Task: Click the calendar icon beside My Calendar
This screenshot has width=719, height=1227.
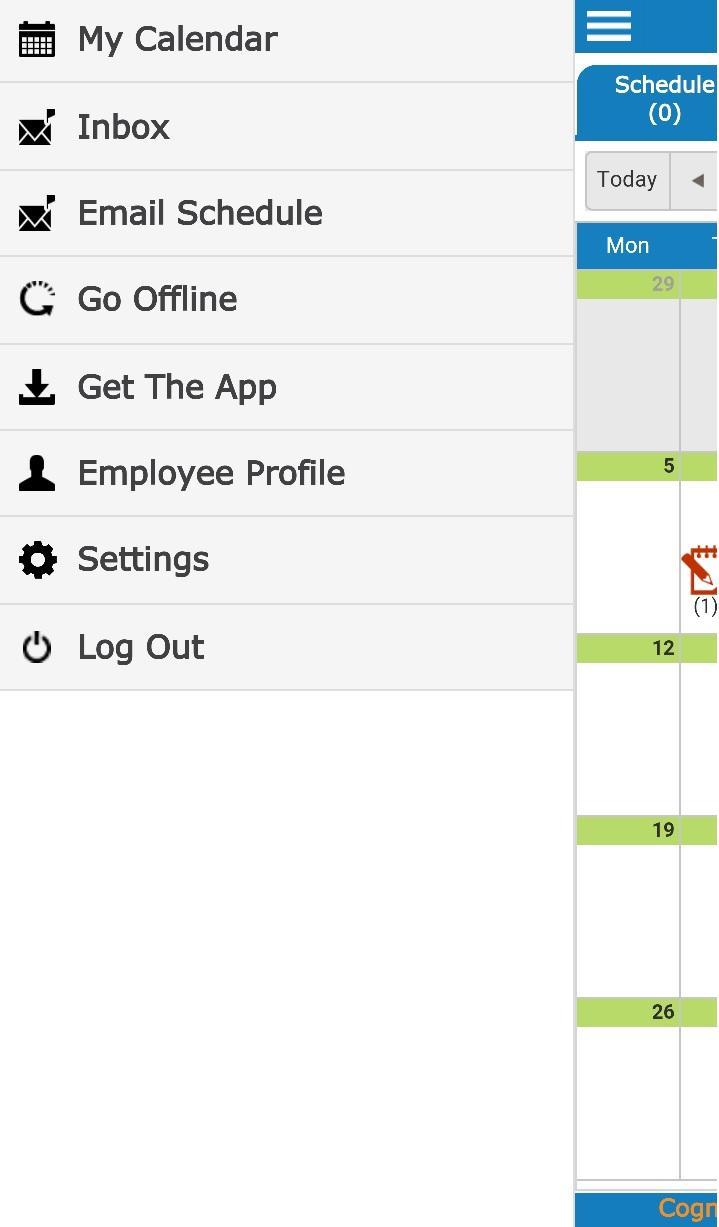Action: (x=37, y=40)
